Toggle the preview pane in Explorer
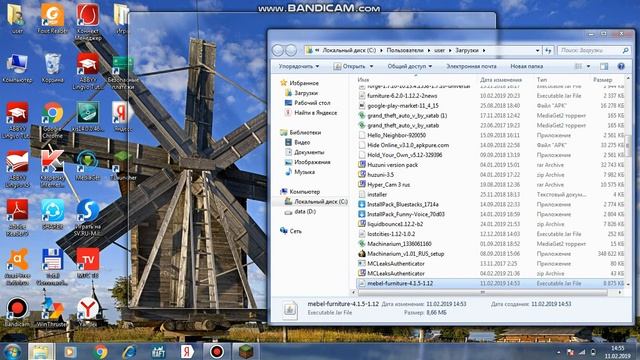Viewport: 640px width, 360px height. pyautogui.click(x=604, y=66)
